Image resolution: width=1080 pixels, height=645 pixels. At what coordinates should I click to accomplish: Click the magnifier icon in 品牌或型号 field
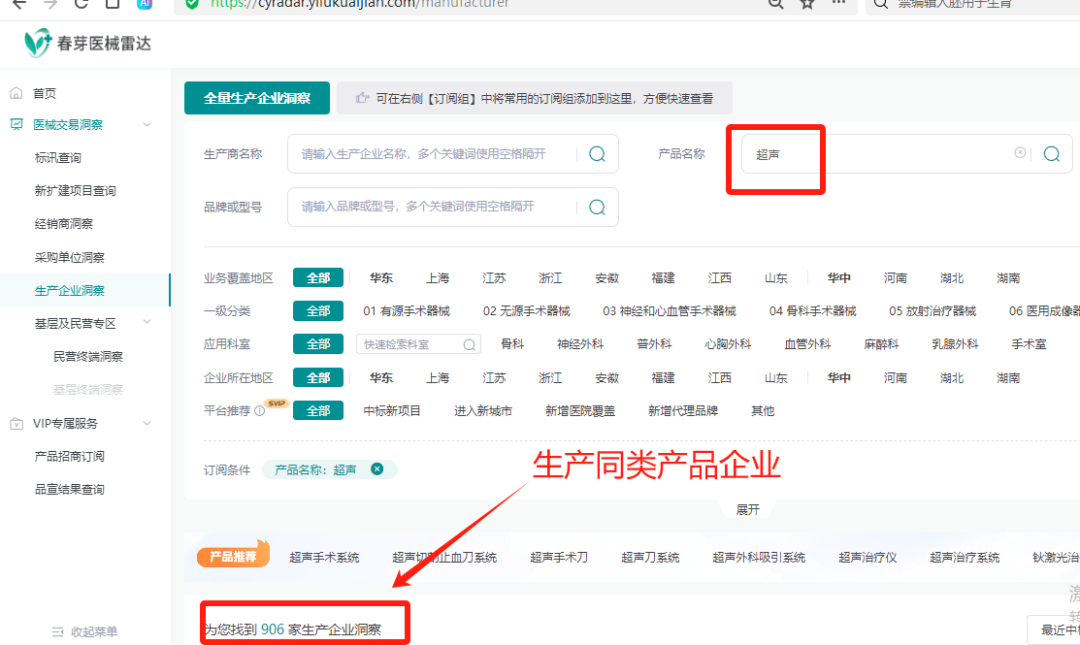597,207
